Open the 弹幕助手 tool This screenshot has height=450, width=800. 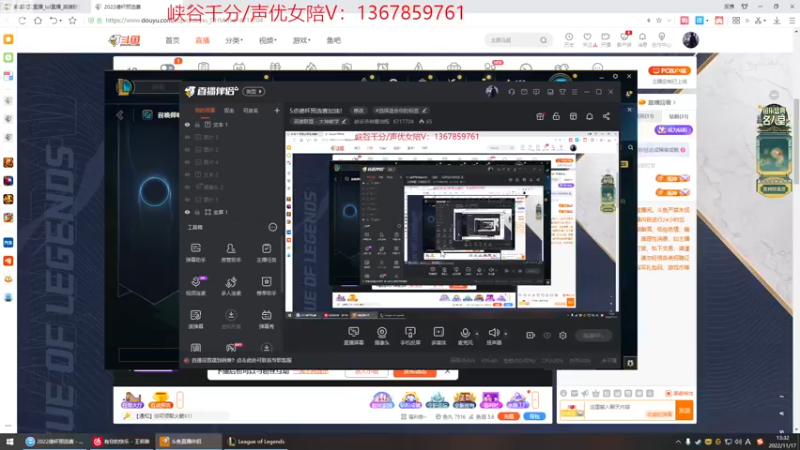[x=196, y=253]
